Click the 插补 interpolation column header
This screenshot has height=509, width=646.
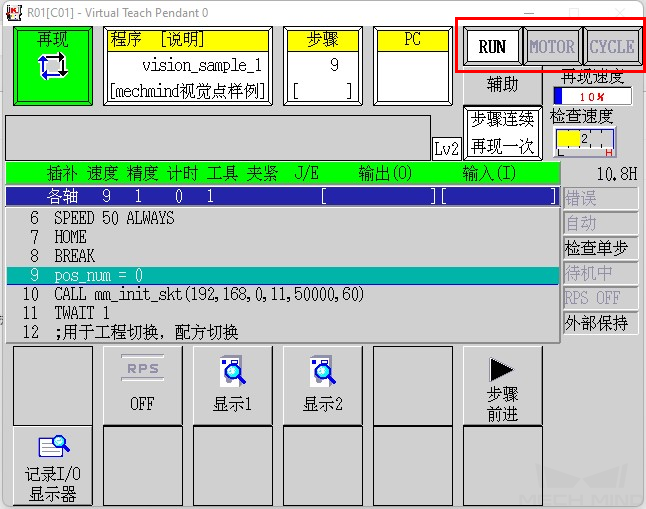[x=62, y=173]
